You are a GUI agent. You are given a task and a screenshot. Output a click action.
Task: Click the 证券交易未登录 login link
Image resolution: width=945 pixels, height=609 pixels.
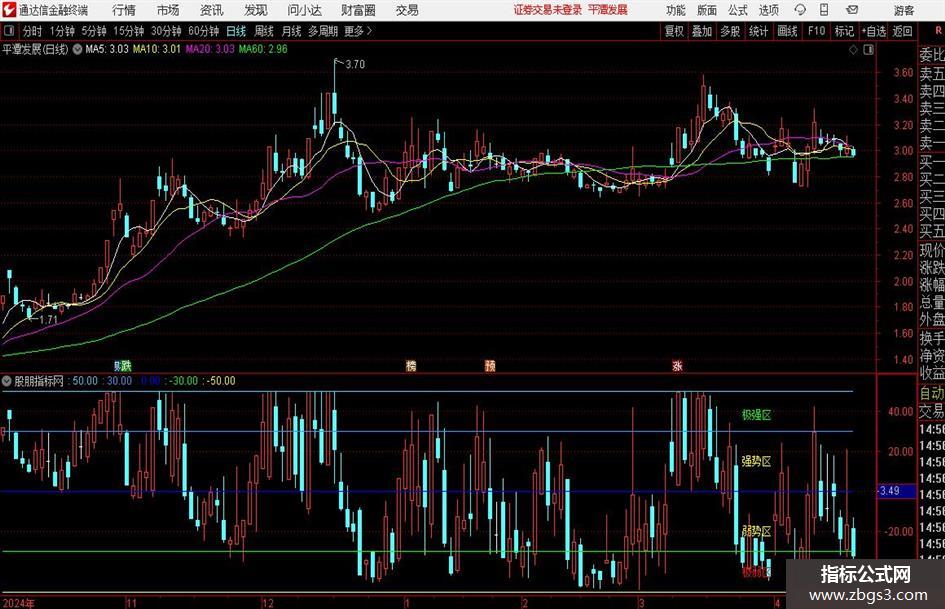click(x=548, y=10)
